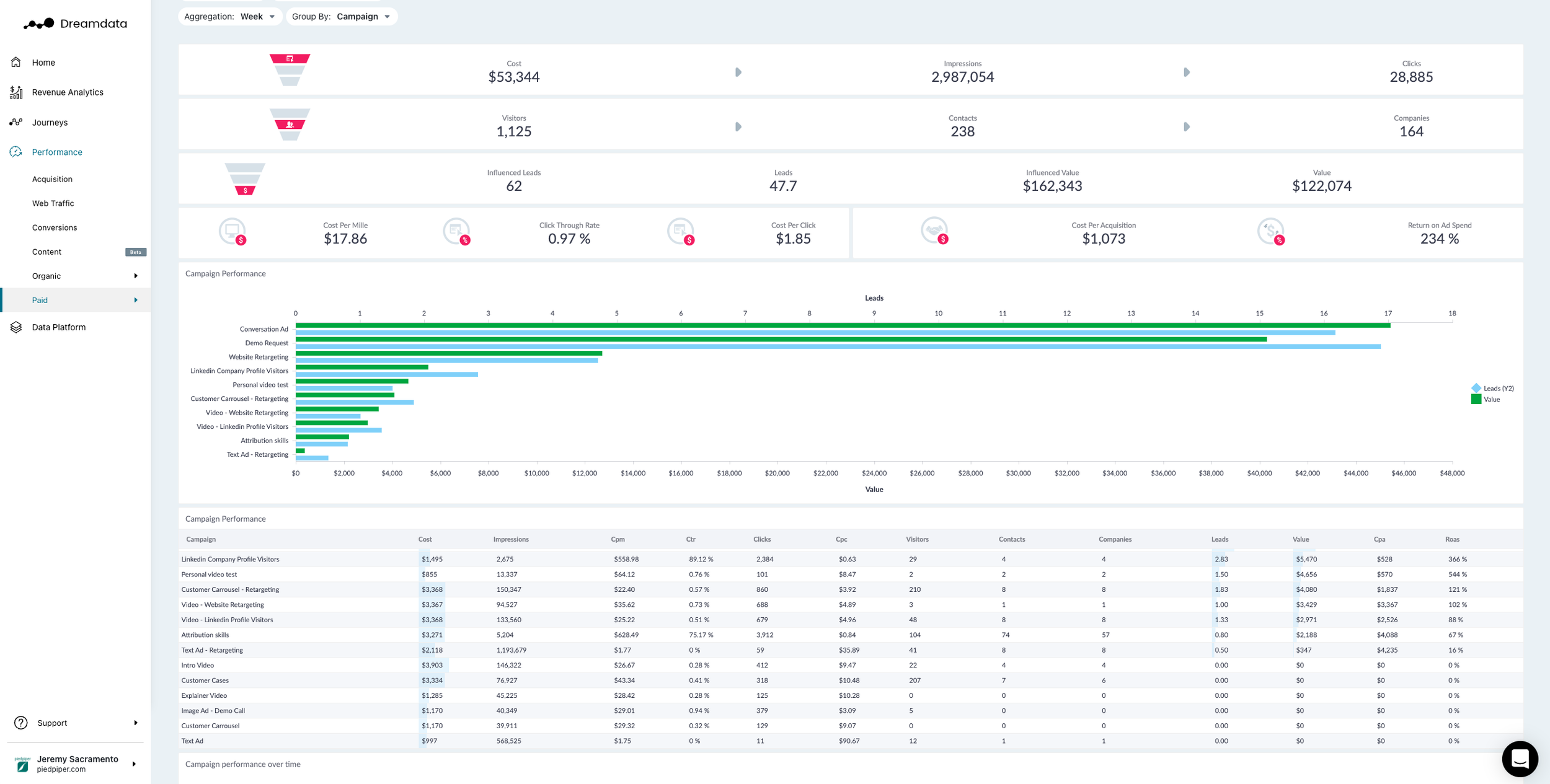Click arrow between Cost and Impressions
This screenshot has width=1550, height=784.
738,73
